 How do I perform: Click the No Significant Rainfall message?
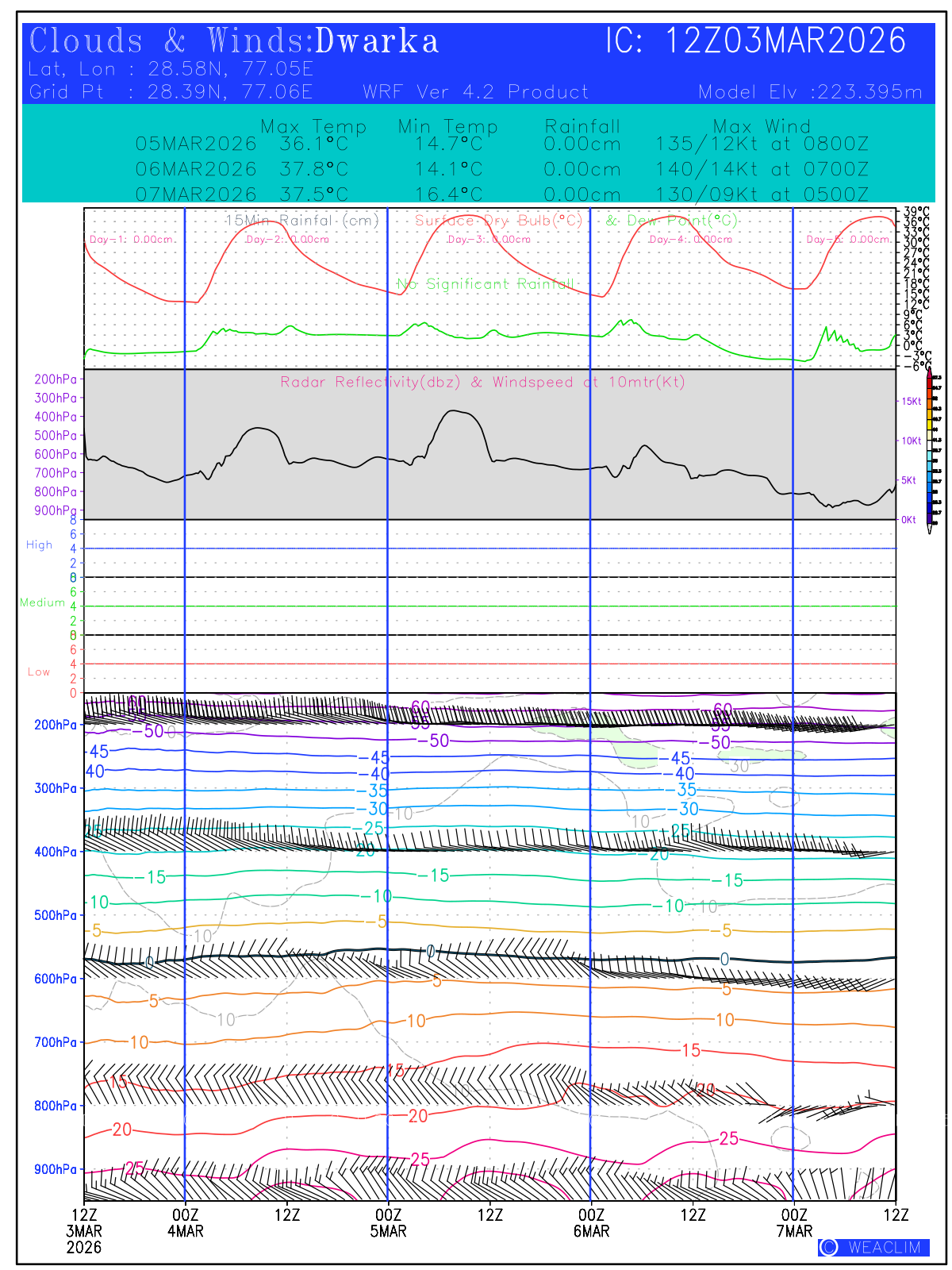(x=484, y=284)
